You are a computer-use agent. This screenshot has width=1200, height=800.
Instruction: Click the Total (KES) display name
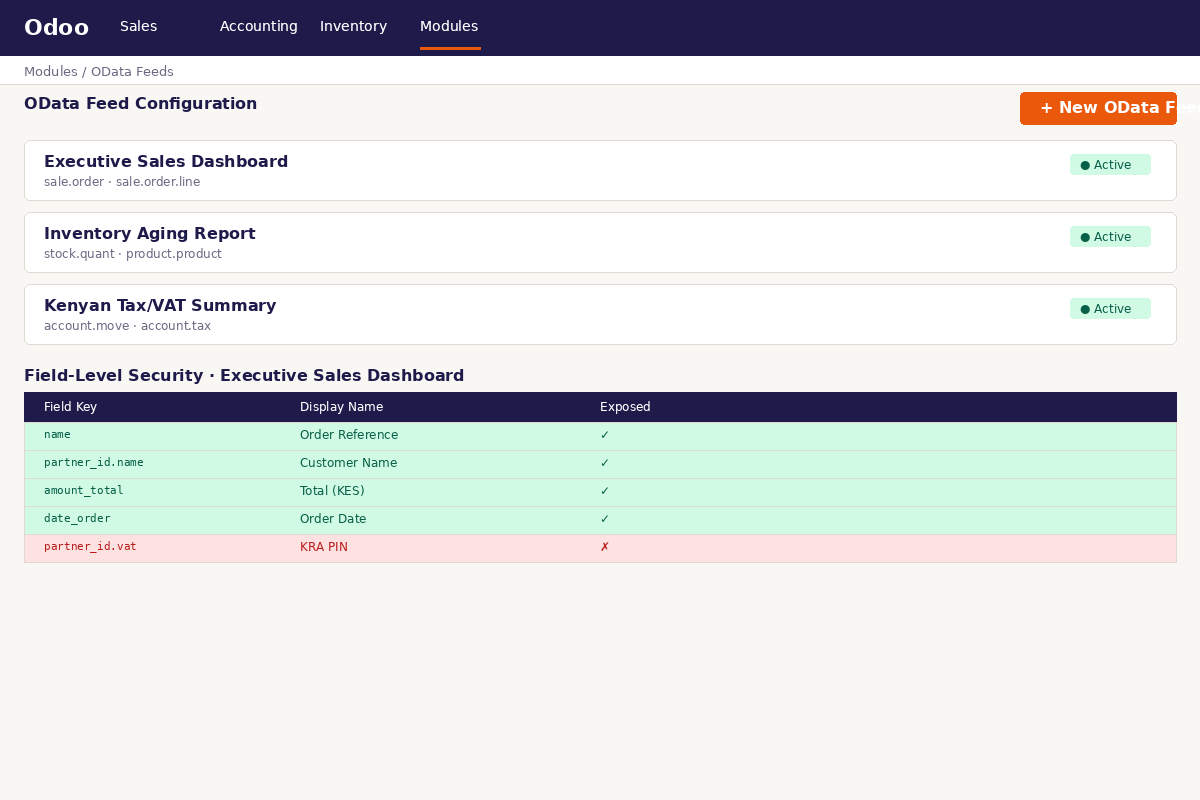click(332, 491)
